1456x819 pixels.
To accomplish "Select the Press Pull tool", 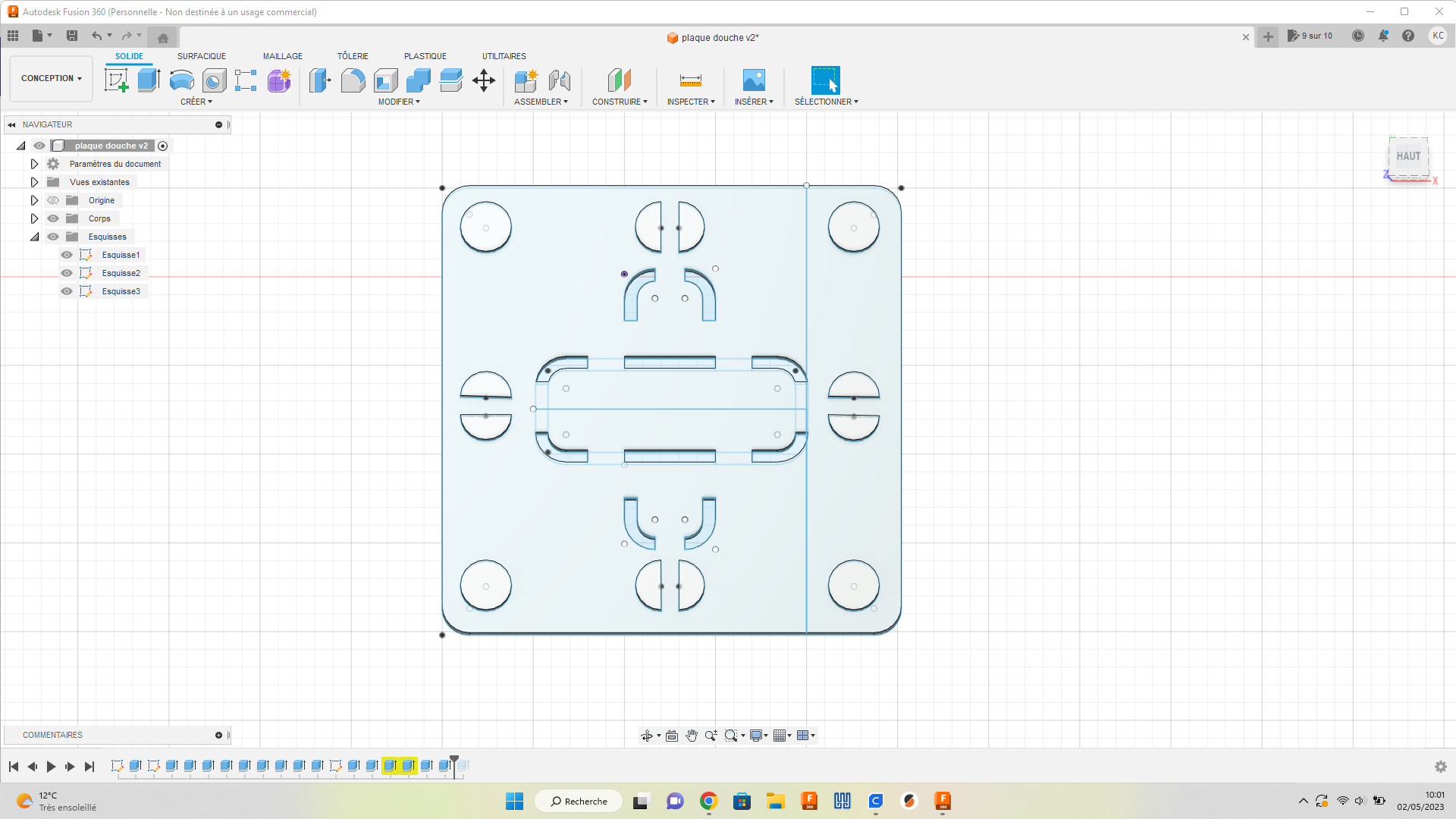I will (320, 80).
